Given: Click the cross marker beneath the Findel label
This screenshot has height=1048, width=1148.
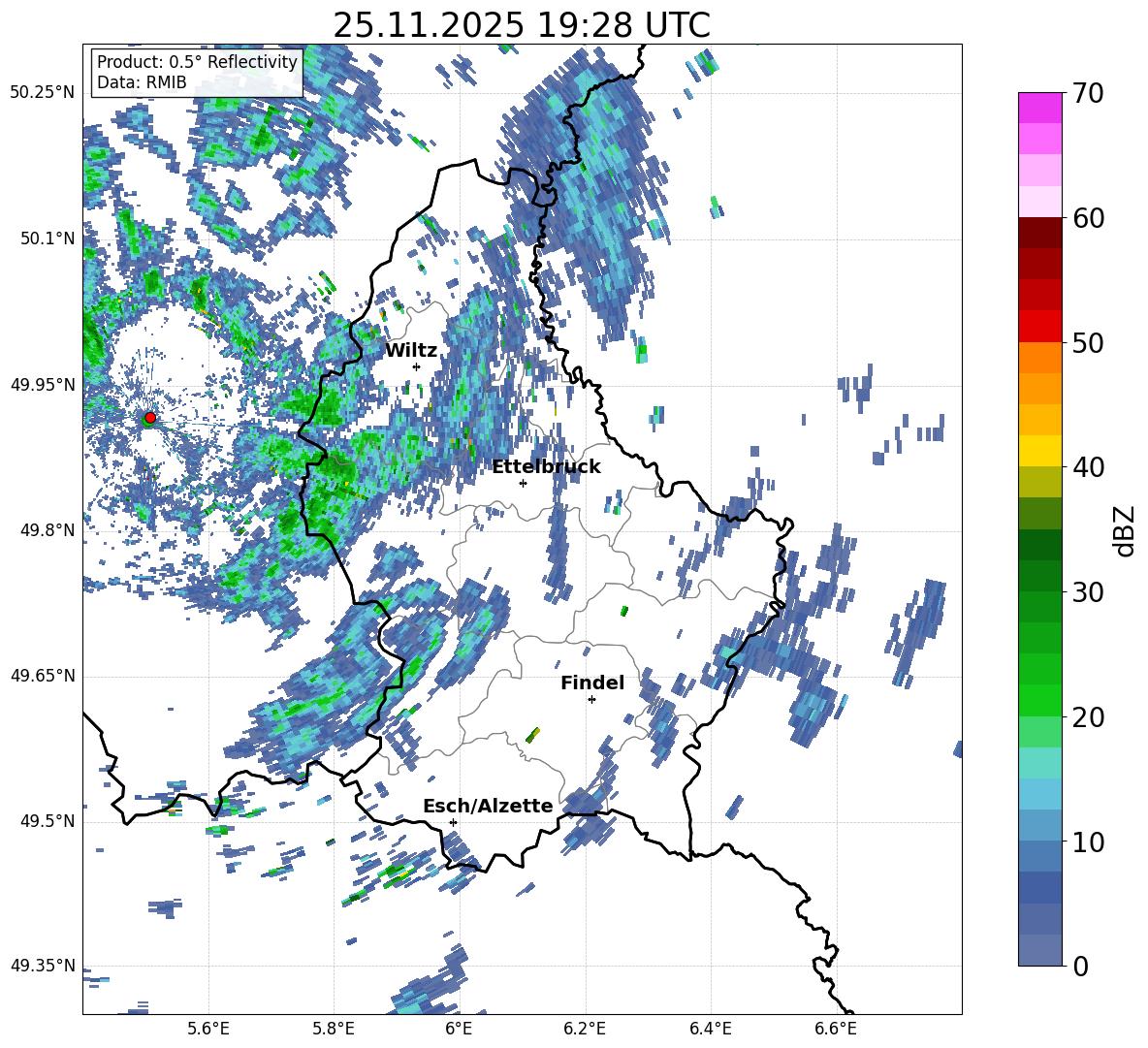Looking at the screenshot, I should (591, 700).
